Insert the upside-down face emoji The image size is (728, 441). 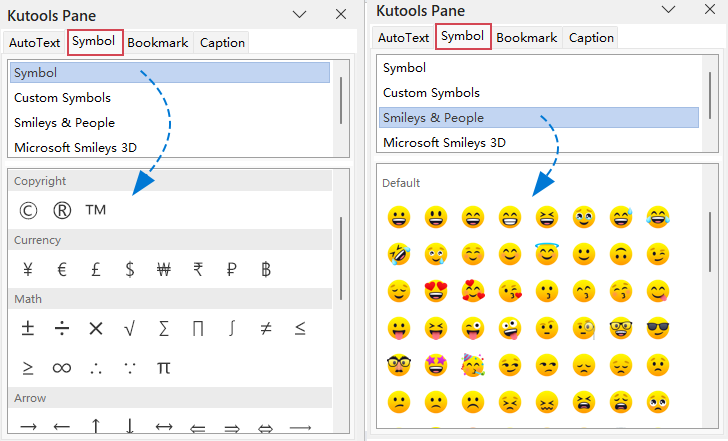[x=621, y=254]
